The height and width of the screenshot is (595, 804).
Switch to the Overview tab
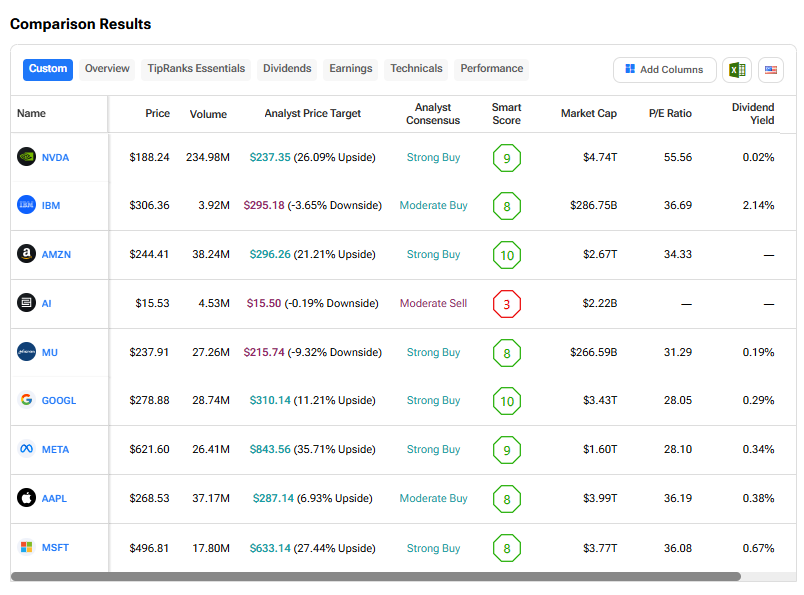click(x=107, y=69)
